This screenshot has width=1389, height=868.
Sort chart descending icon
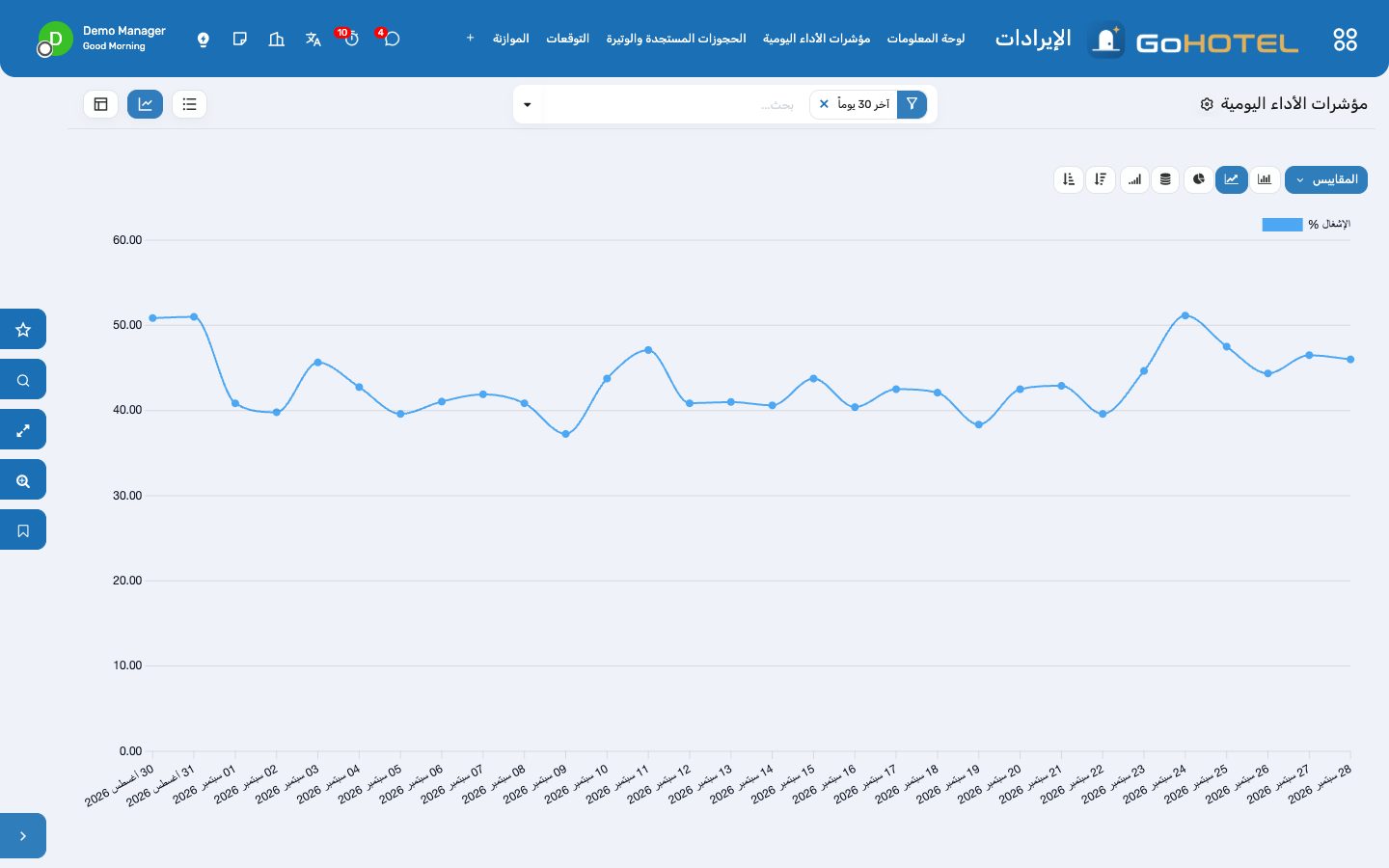[x=1101, y=179]
